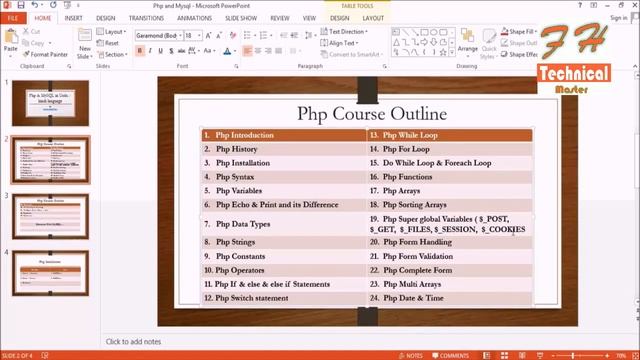
Task: Cut the selection with the scissors icon
Action: click(x=31, y=31)
